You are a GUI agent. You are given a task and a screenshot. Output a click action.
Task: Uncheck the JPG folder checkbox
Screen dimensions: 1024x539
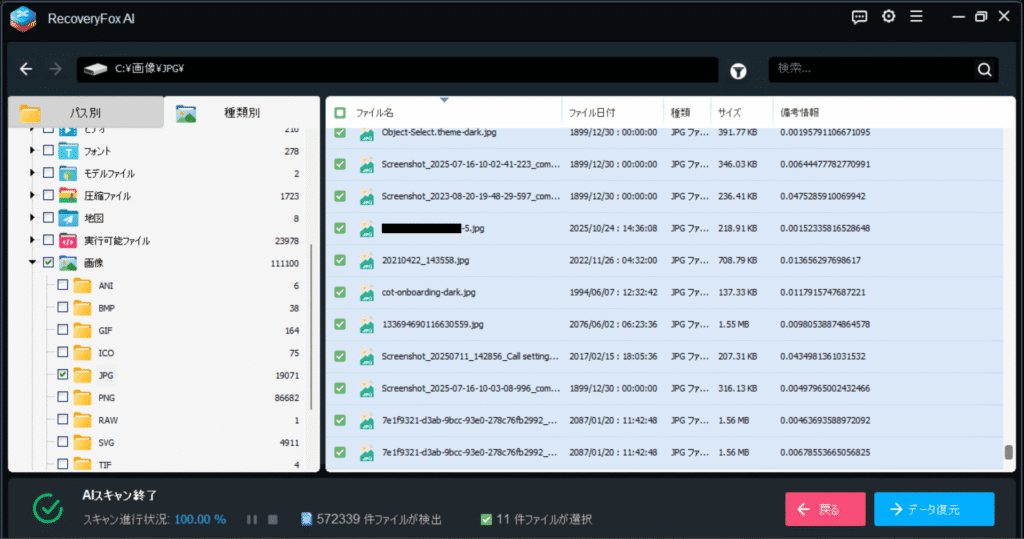coord(63,374)
